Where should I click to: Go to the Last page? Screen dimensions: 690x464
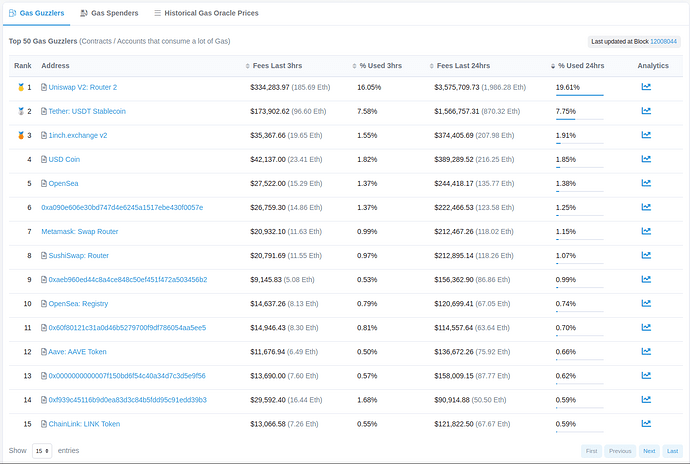(672, 451)
